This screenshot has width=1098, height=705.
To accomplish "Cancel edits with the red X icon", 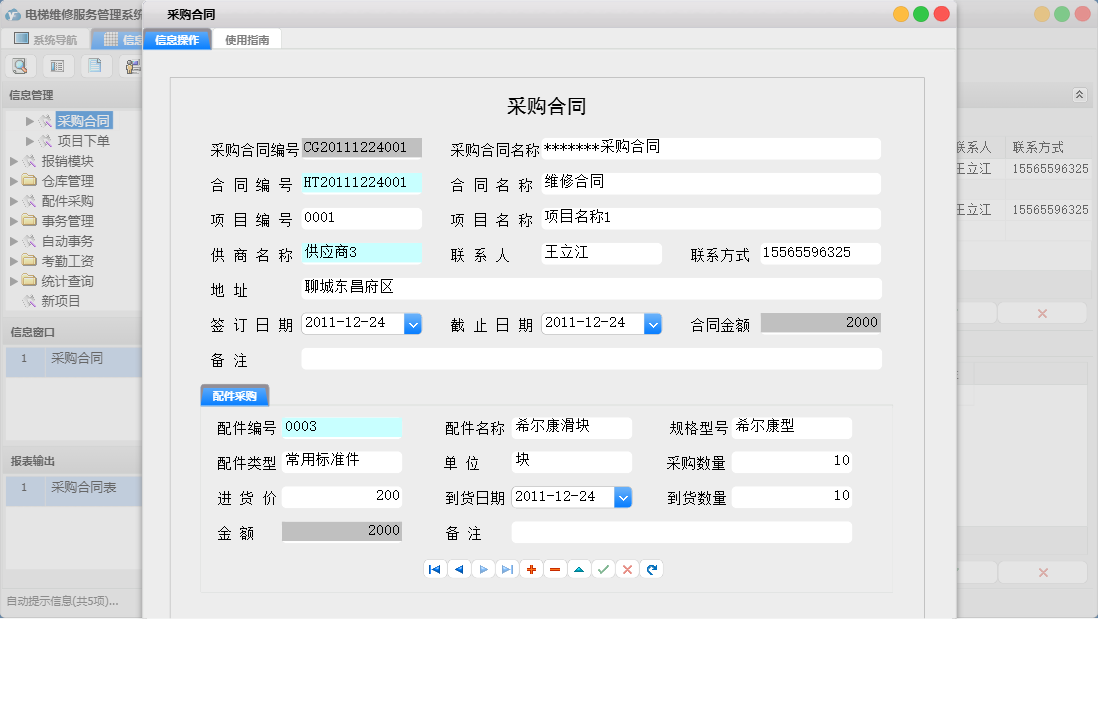I will (627, 569).
